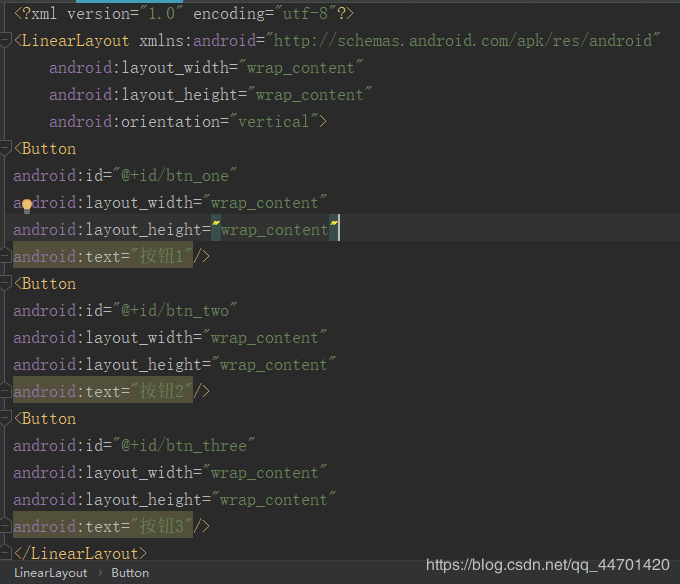
Task: Collapse the first Button tag fold marker
Action: click(5, 149)
